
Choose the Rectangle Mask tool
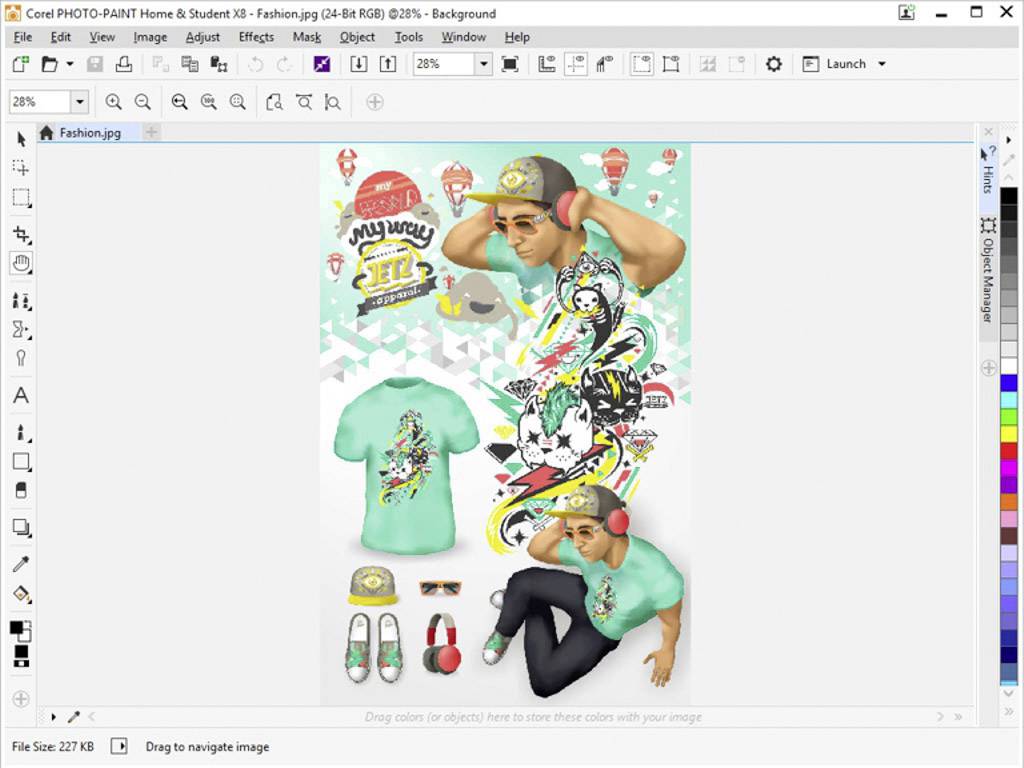tap(21, 197)
